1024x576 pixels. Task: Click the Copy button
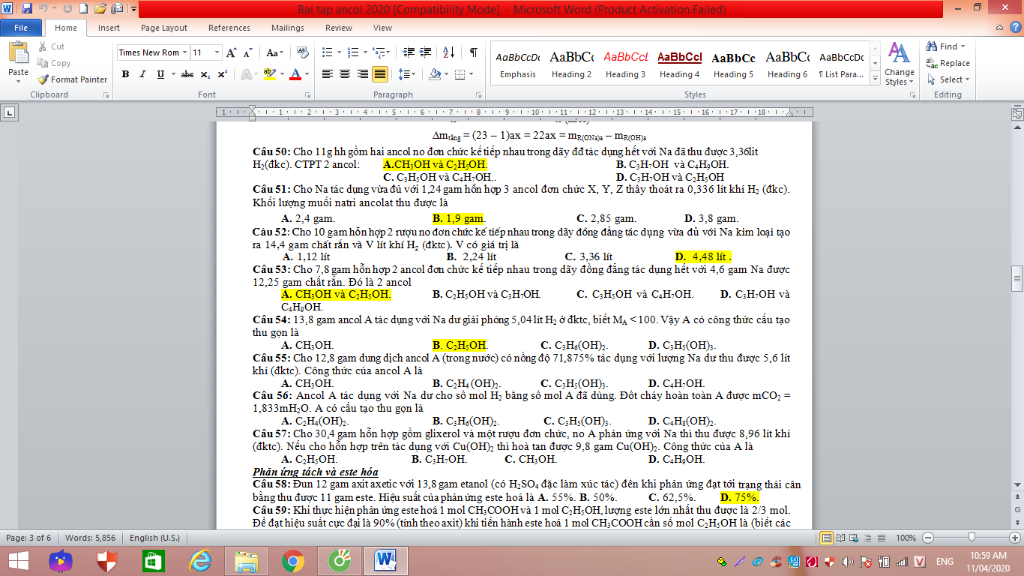click(54, 63)
